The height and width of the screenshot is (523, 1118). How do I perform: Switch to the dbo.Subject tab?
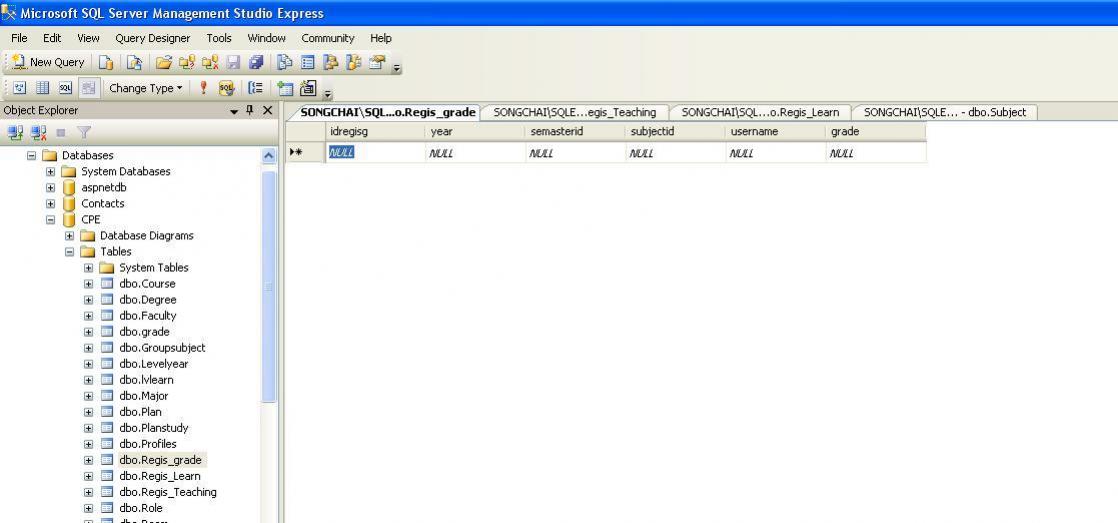945,113
